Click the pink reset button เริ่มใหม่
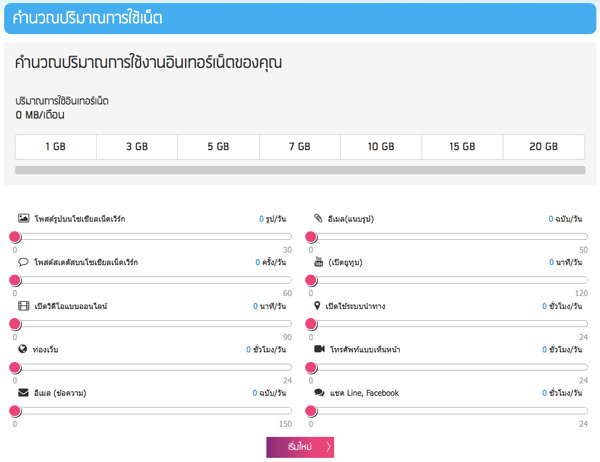 coord(300,447)
